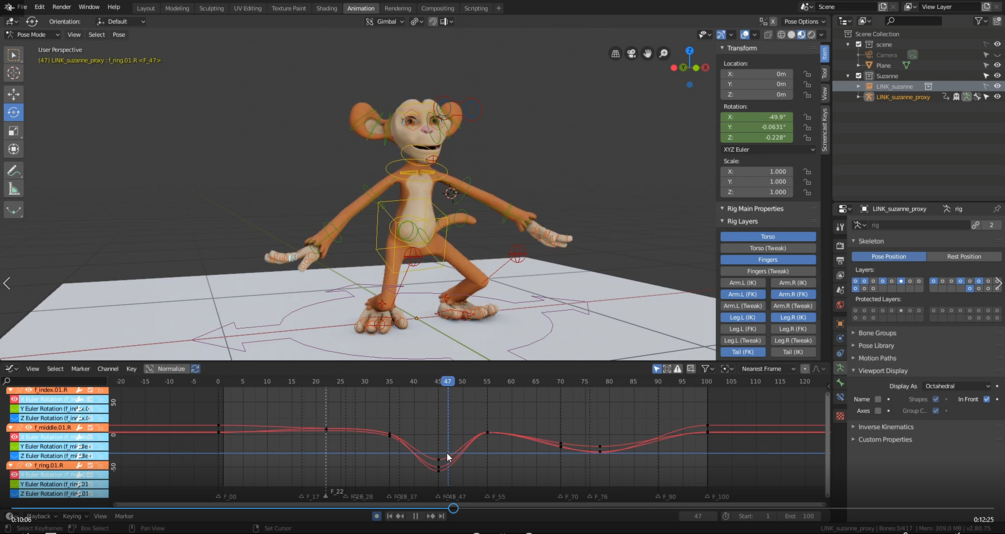
Task: Toggle the Arm.L (IK) rig layer button
Action: [743, 283]
